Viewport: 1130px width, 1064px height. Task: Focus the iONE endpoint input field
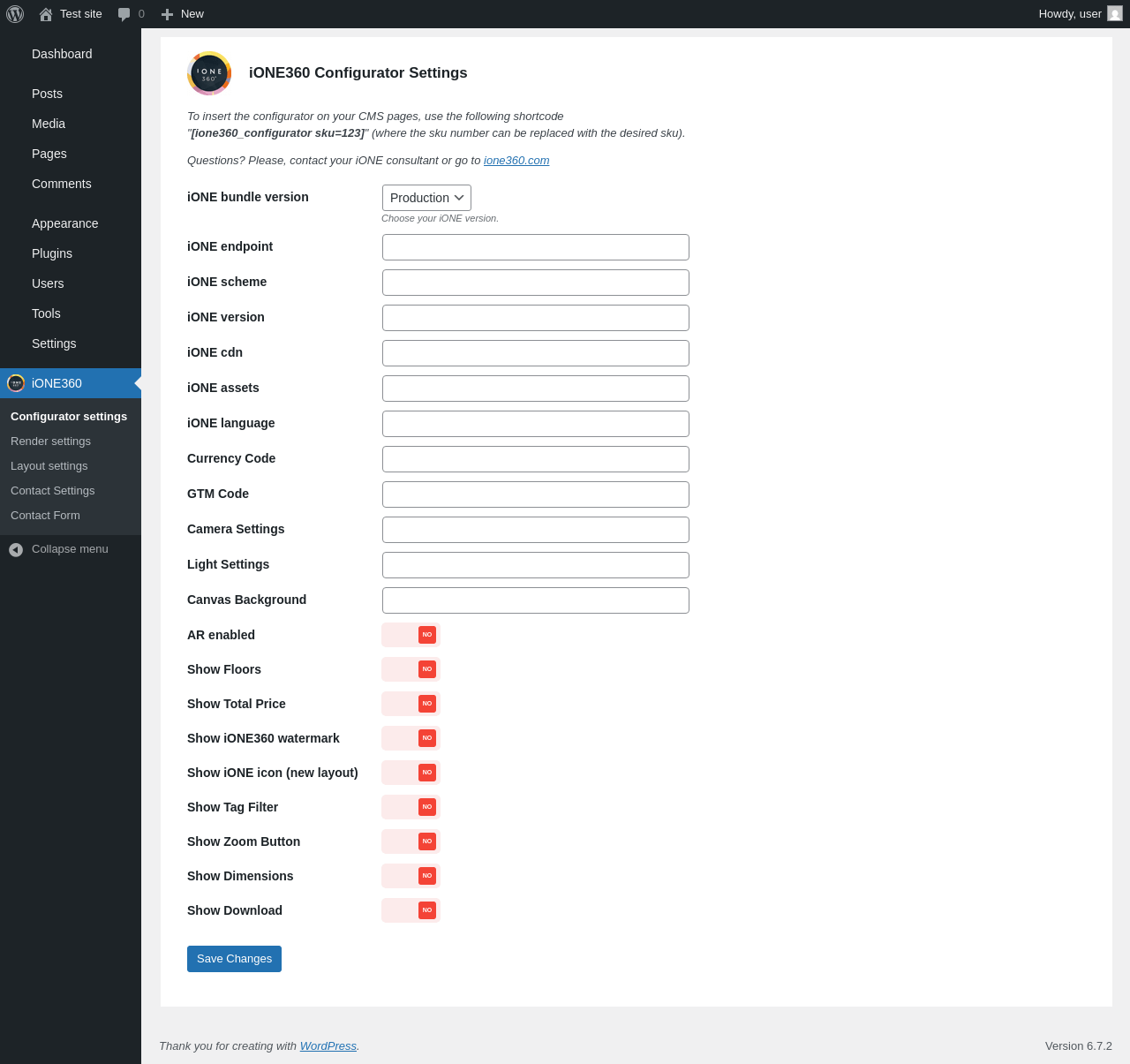point(536,247)
